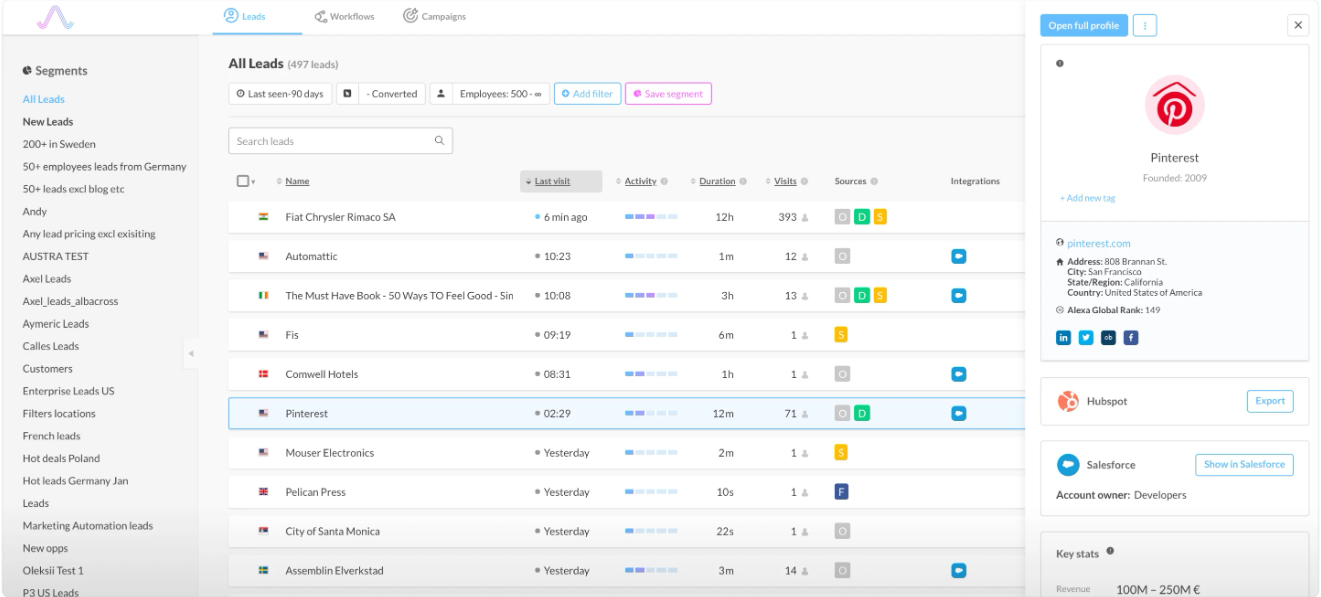Click yellow S source badge in Mouser Electronics row
The image size is (1321, 597).
click(842, 453)
